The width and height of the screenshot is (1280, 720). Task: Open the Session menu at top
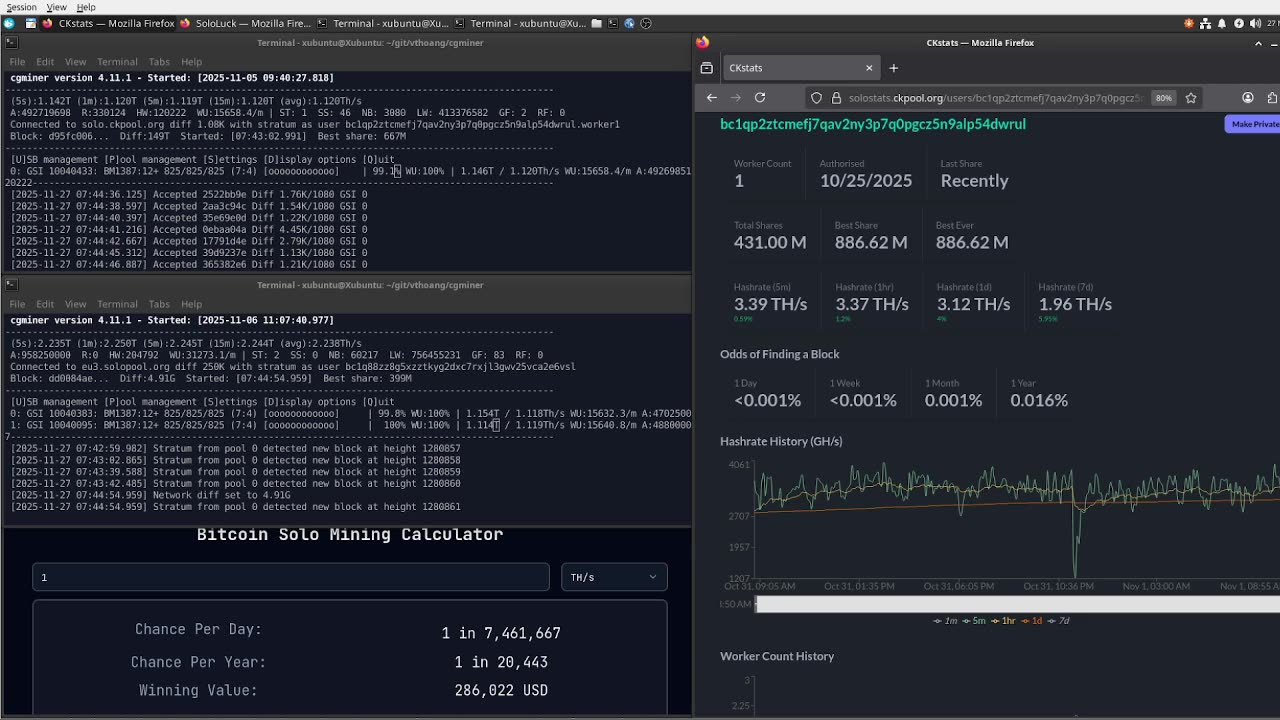tap(21, 7)
